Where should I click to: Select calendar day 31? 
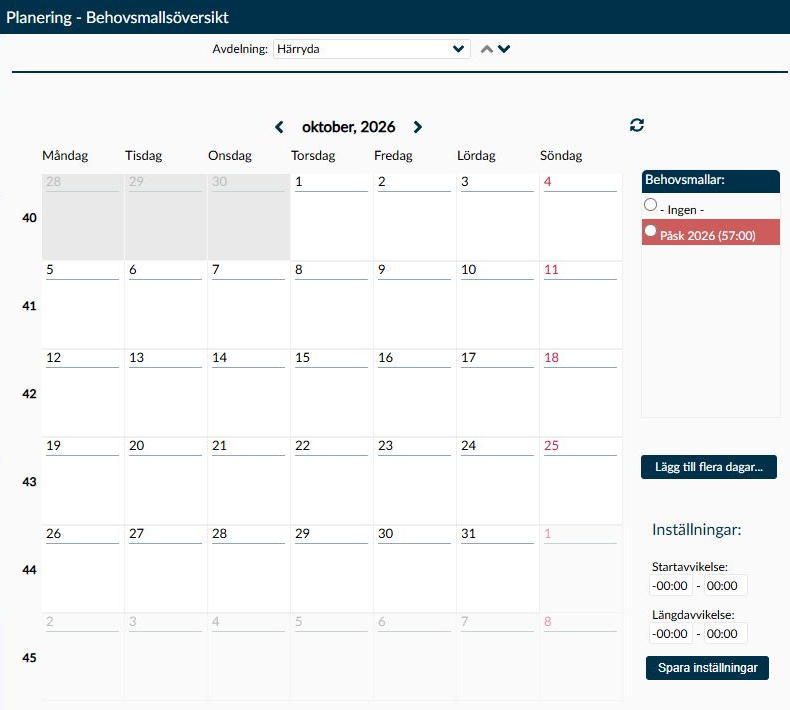pos(497,569)
